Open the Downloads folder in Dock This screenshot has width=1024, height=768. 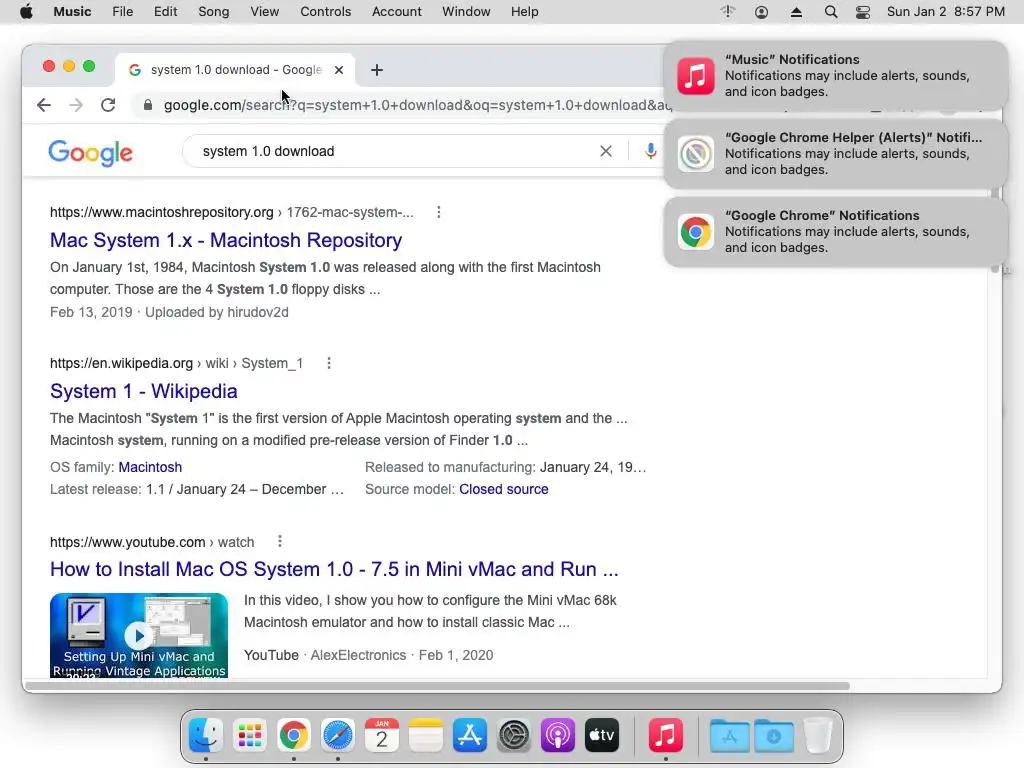pos(774,735)
